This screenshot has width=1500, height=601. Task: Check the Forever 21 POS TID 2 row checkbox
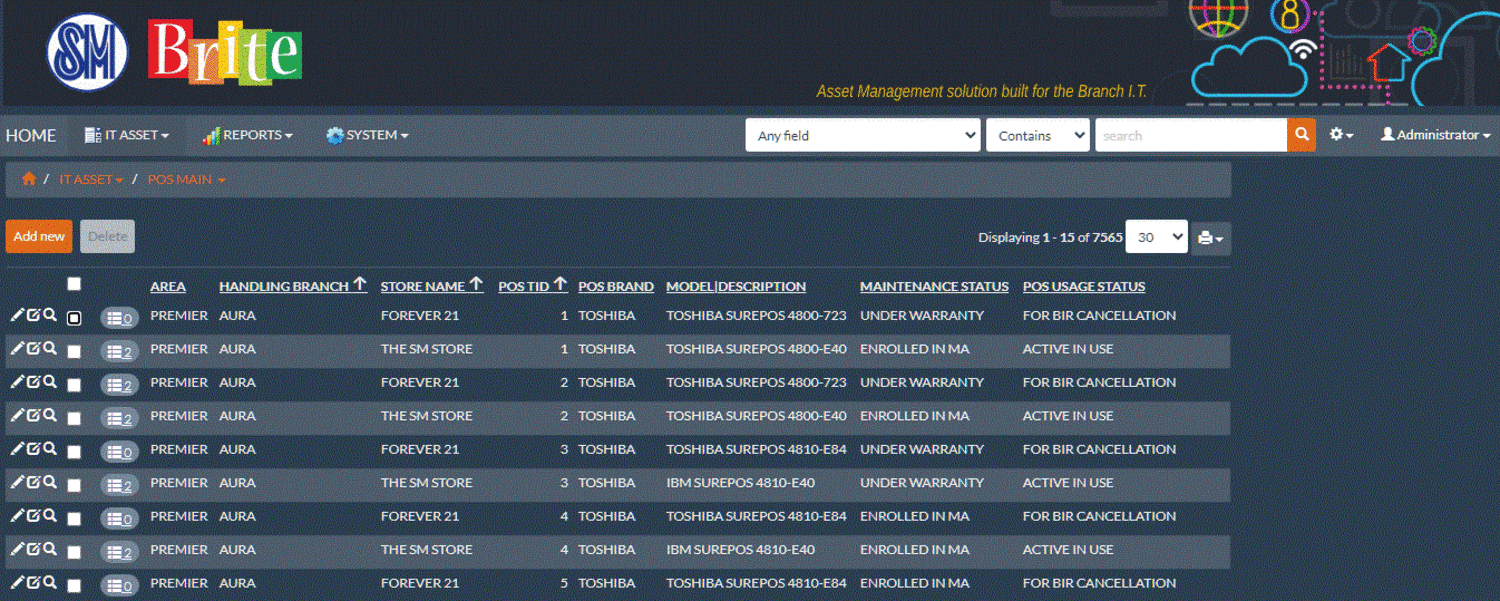coord(74,385)
